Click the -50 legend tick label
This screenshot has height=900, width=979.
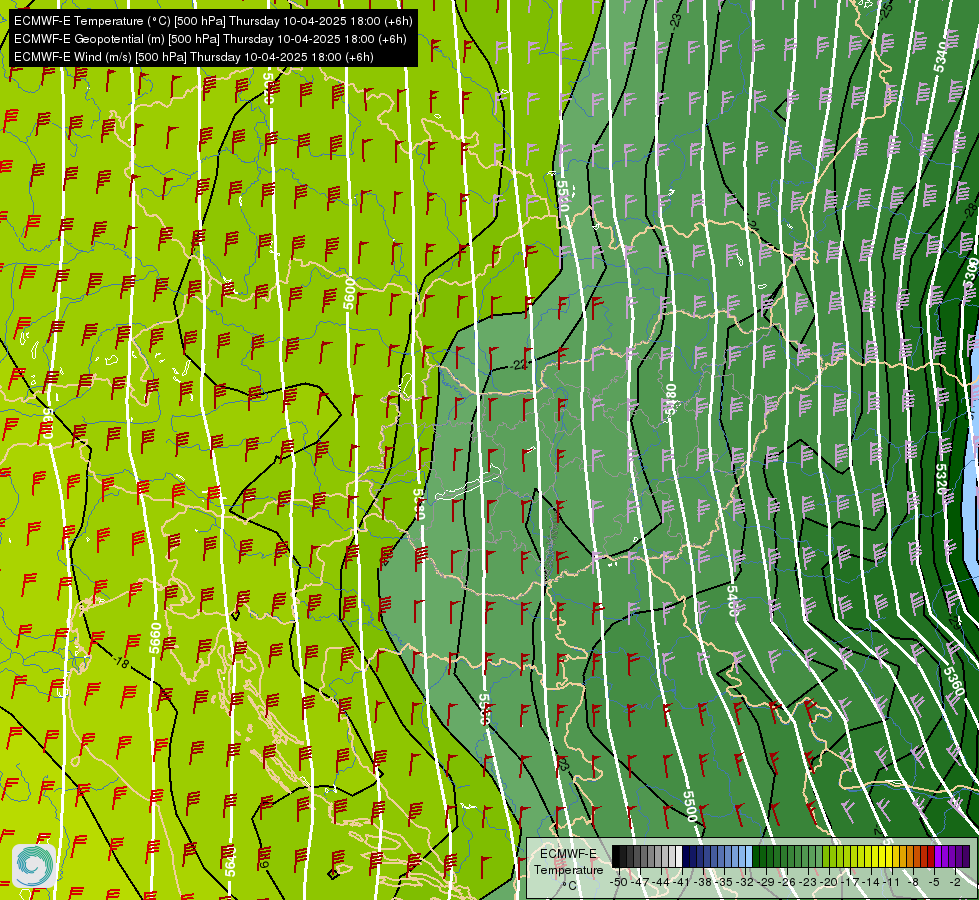pyautogui.click(x=619, y=883)
